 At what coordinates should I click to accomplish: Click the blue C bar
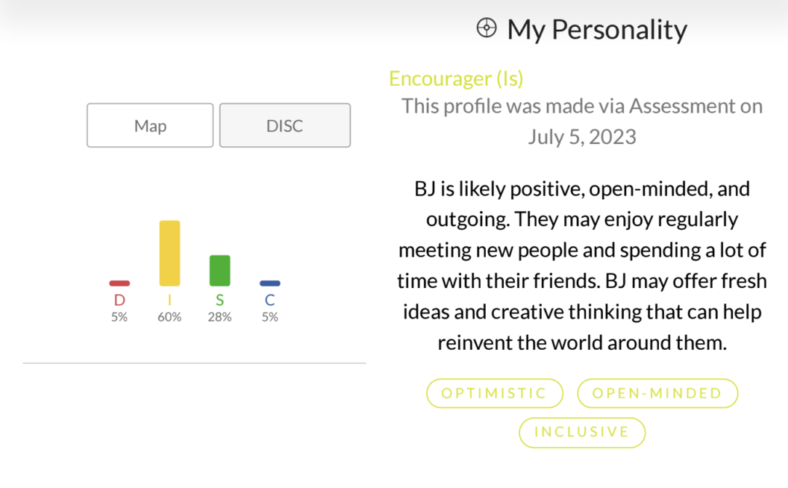(270, 283)
